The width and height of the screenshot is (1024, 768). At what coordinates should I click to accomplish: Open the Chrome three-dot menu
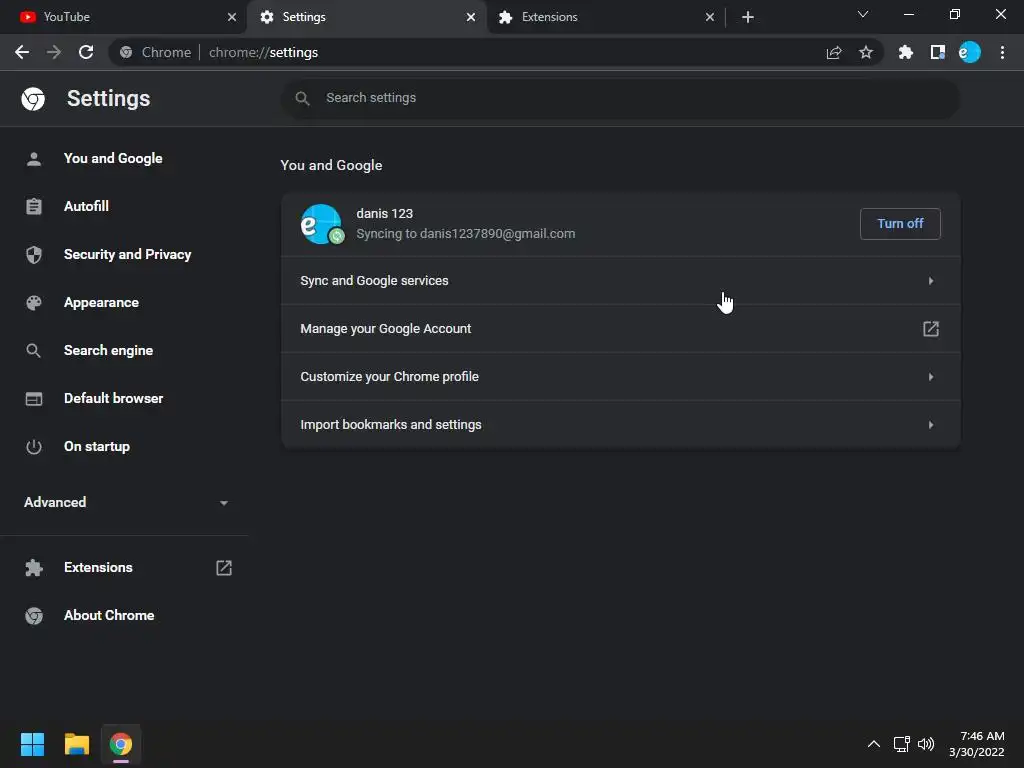(1002, 52)
